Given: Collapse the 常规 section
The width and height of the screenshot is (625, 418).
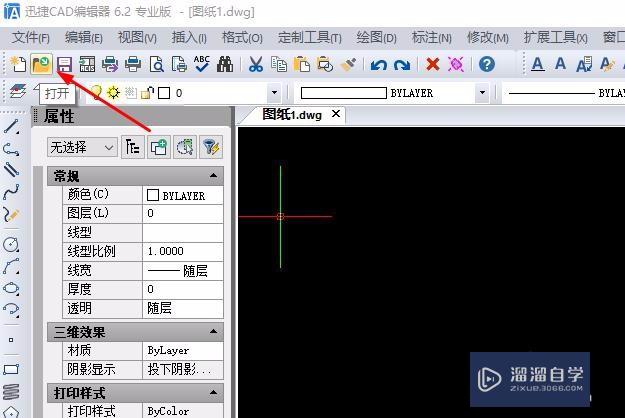Looking at the screenshot, I should 213,175.
